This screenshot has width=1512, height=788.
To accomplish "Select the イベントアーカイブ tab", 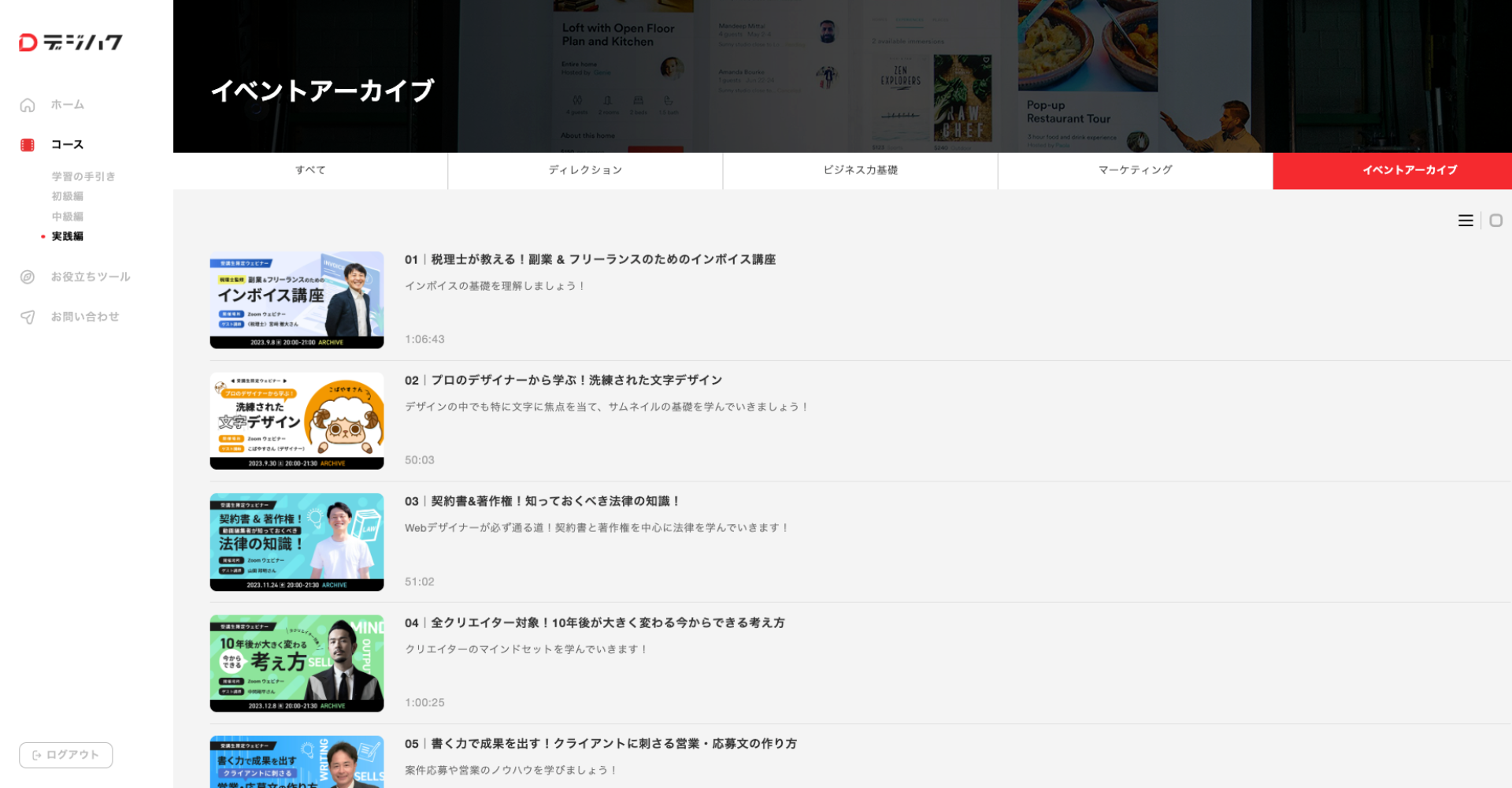I will (1392, 170).
